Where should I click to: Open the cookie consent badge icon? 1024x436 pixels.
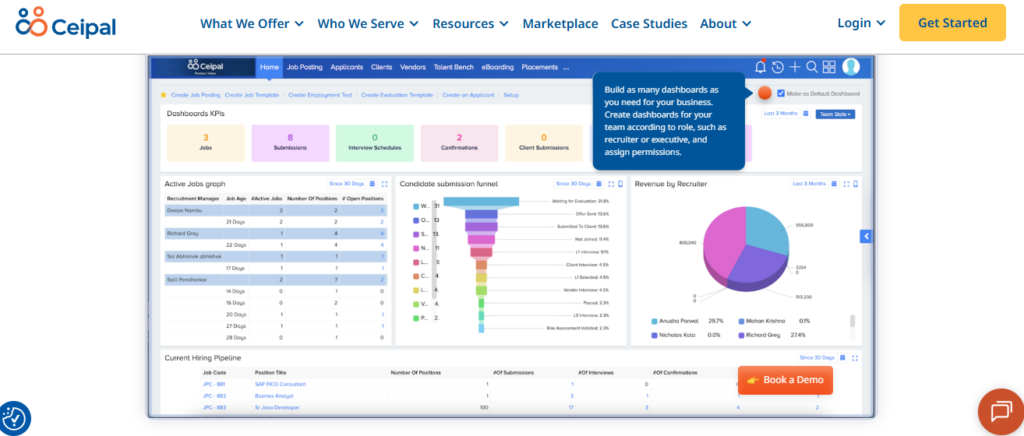coord(14,418)
